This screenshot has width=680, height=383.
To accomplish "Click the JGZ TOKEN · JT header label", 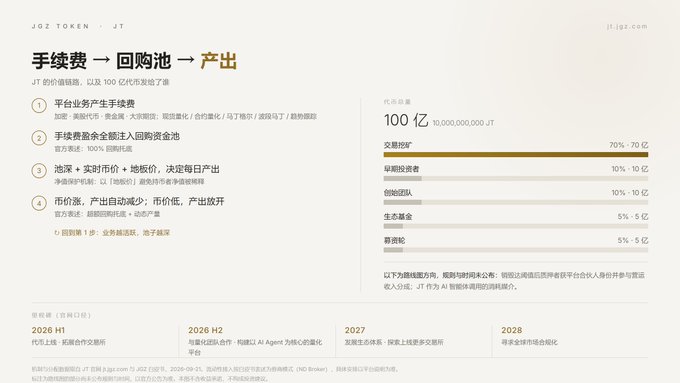I will 78,26.
